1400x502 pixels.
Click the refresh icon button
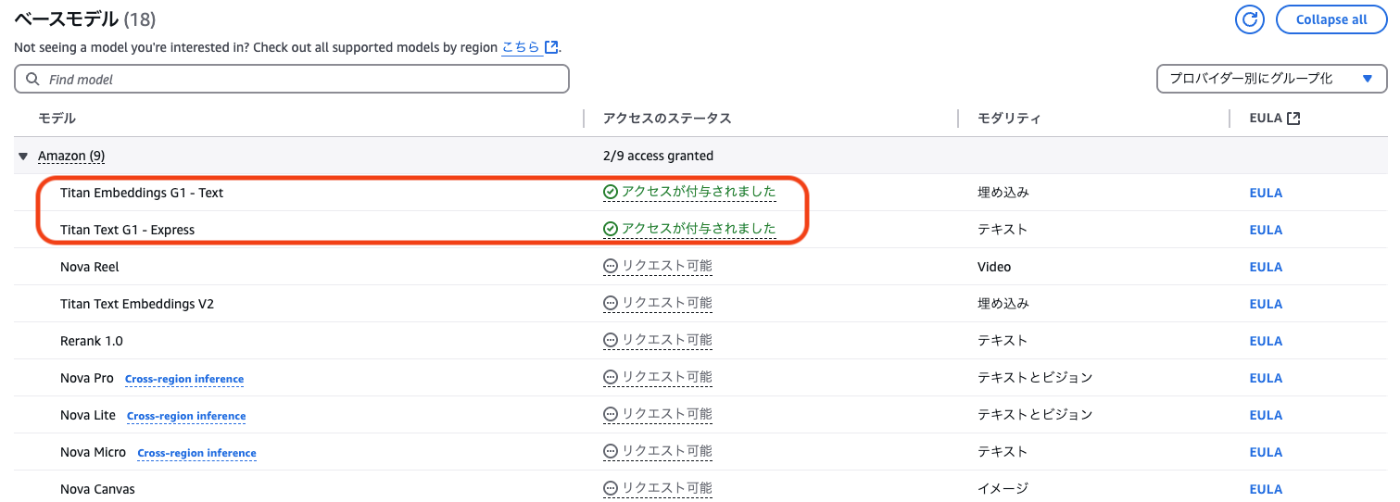[1250, 19]
